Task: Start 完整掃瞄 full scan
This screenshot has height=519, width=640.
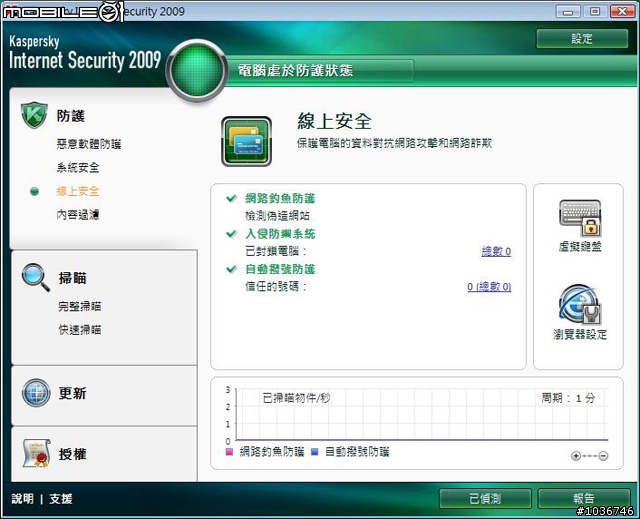Action: [x=80, y=306]
